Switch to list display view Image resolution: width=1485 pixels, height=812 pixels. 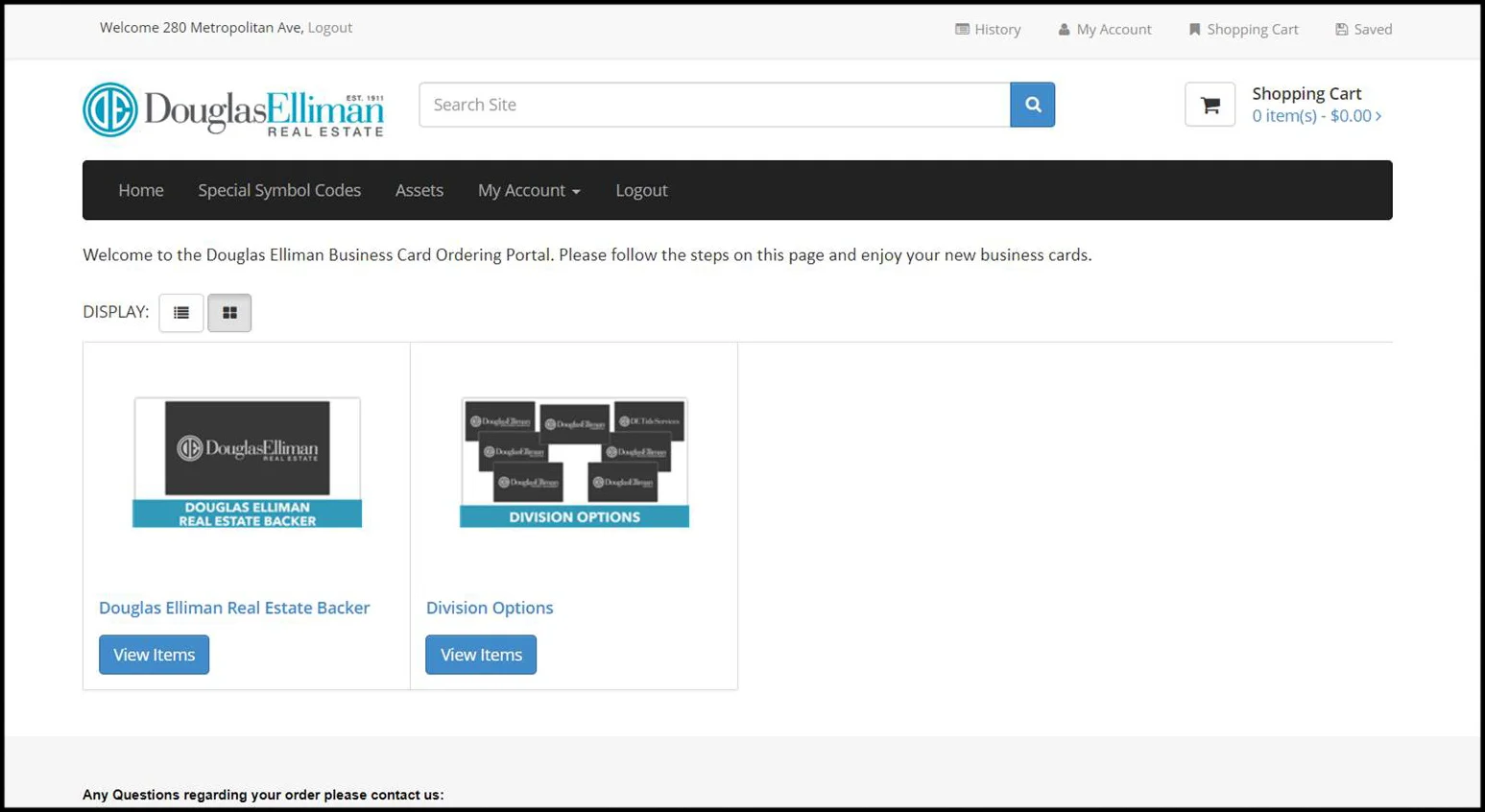point(181,313)
